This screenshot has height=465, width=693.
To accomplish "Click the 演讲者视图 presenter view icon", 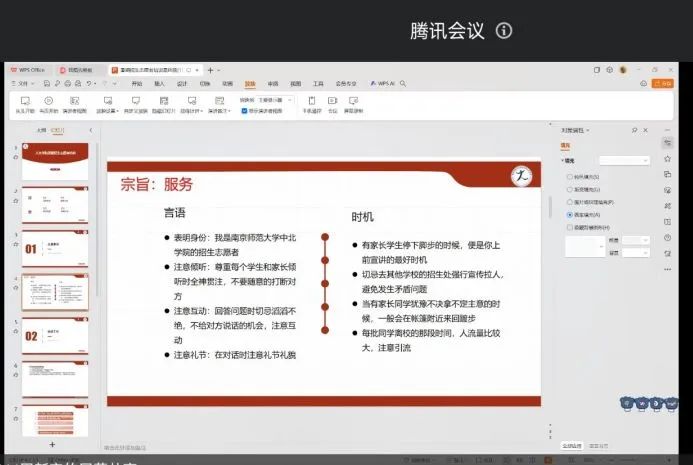I will [x=76, y=101].
